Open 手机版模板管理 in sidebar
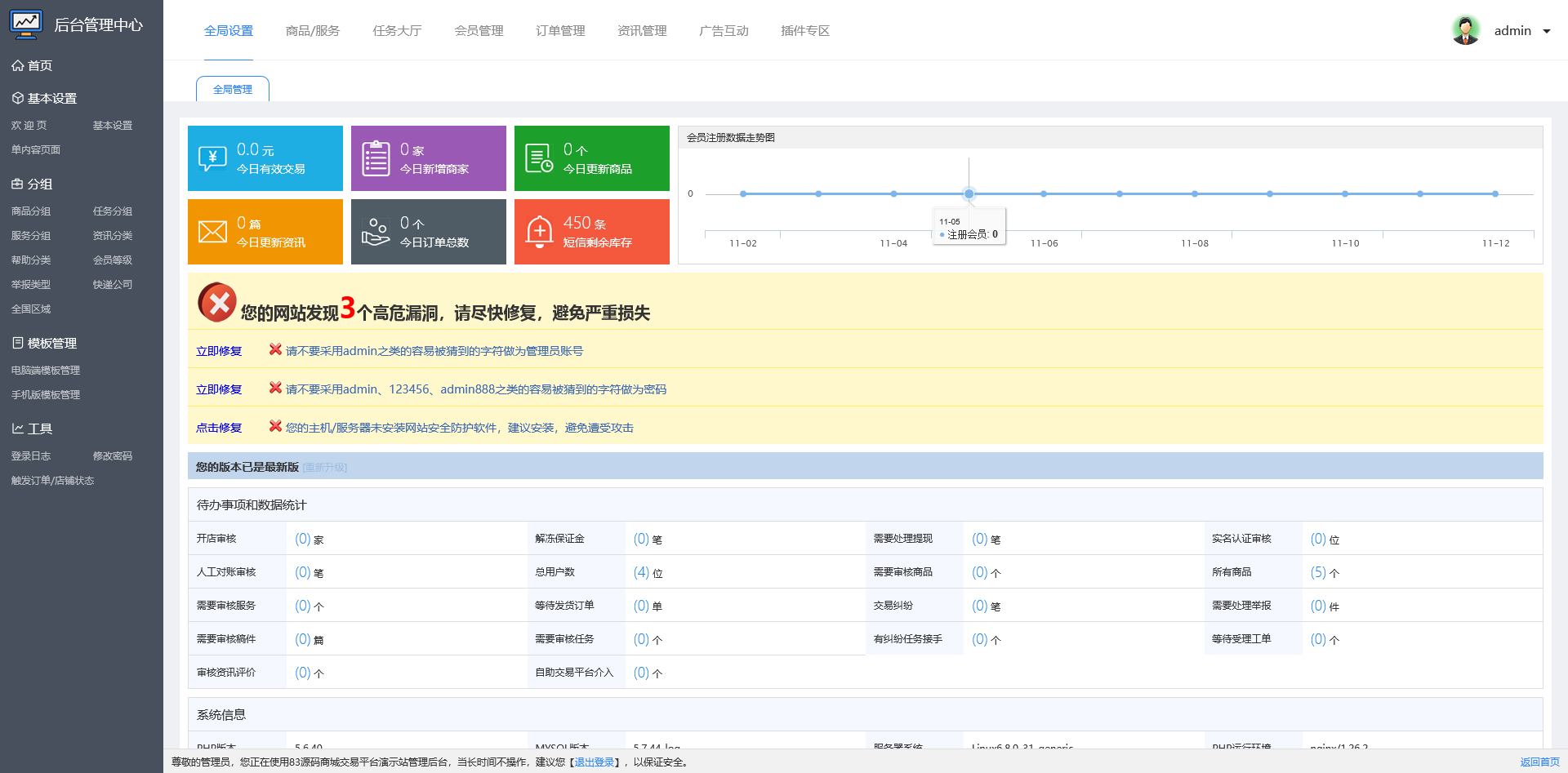 46,395
